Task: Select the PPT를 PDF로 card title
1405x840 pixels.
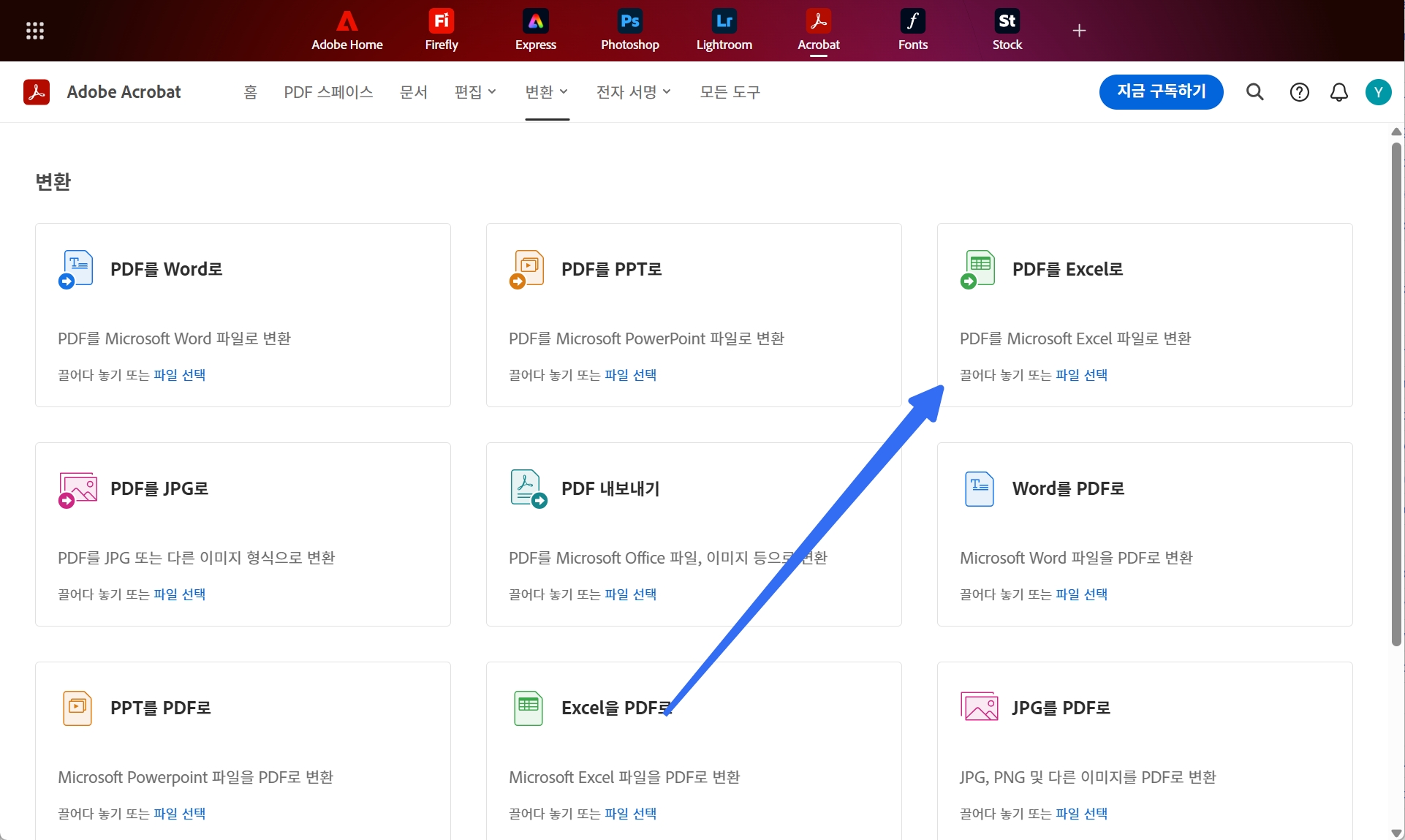Action: click(x=161, y=708)
